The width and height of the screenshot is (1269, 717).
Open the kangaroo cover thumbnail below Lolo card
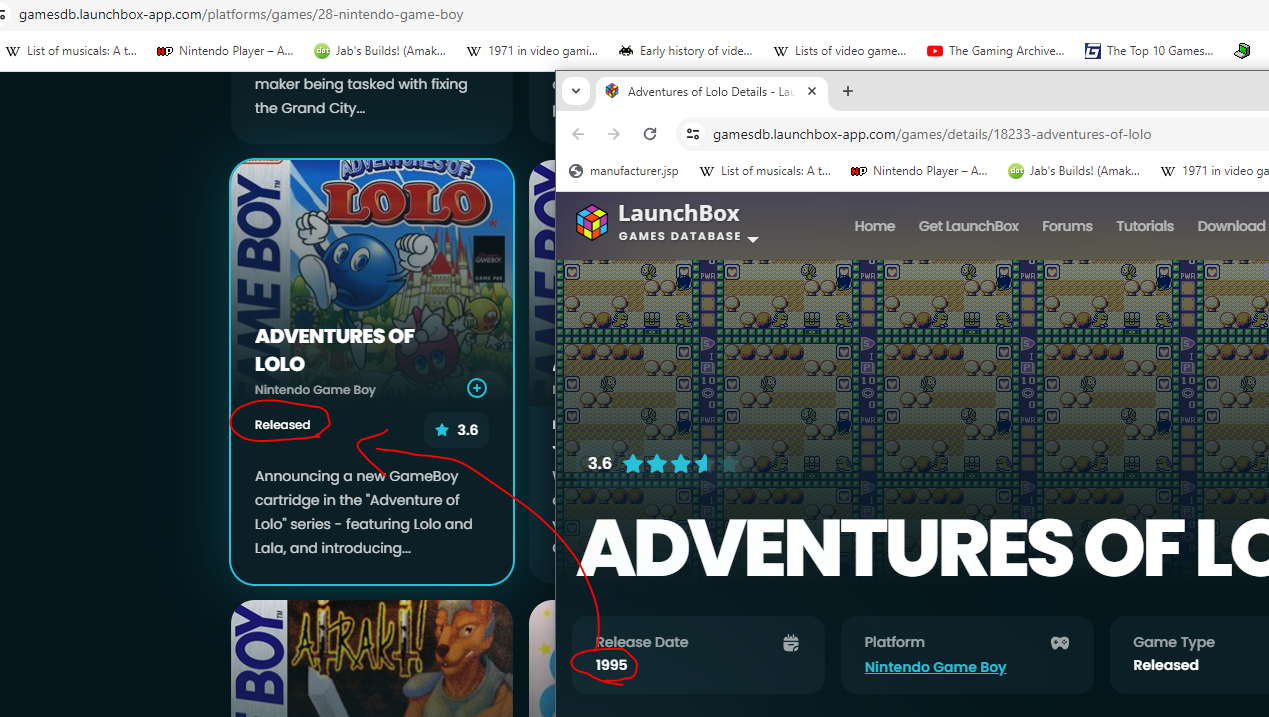point(372,658)
